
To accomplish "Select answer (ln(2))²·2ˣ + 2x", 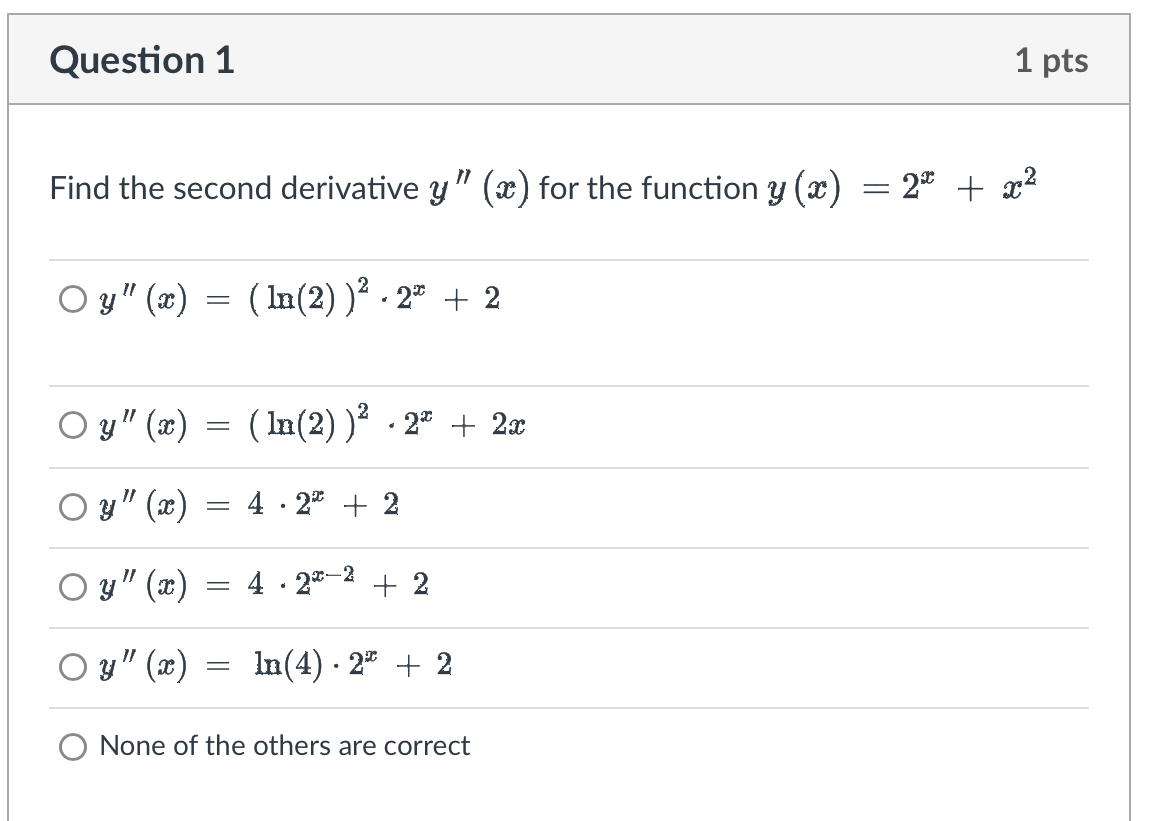I will (71, 425).
